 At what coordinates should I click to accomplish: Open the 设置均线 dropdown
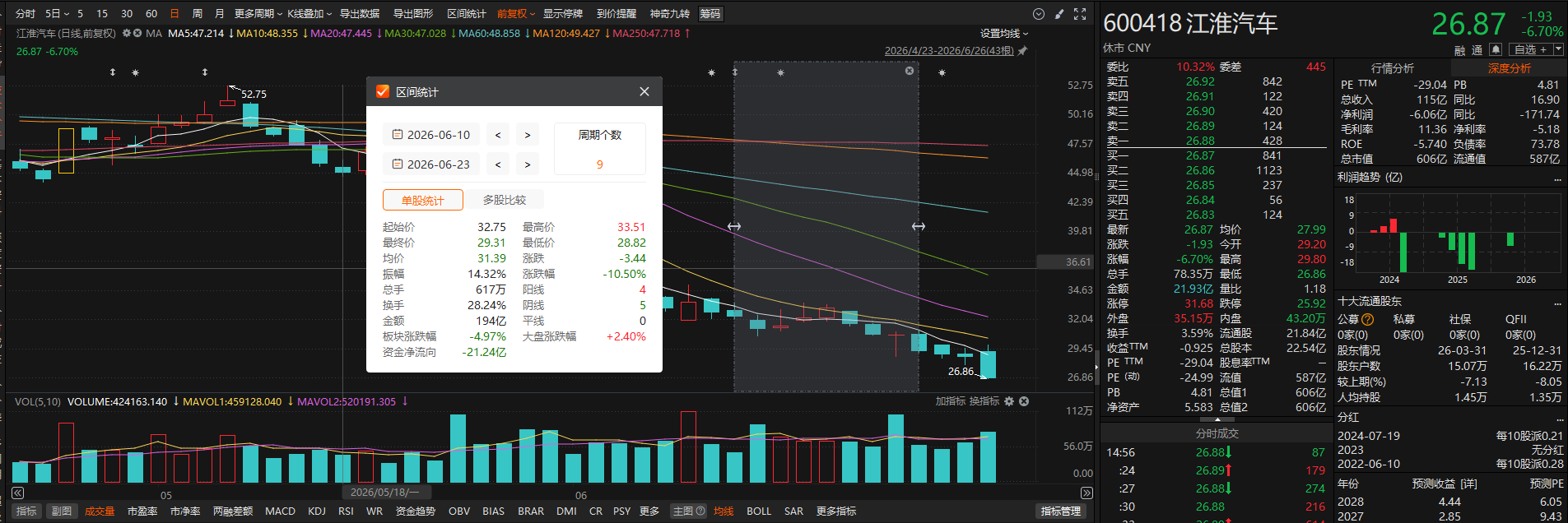(x=1004, y=34)
